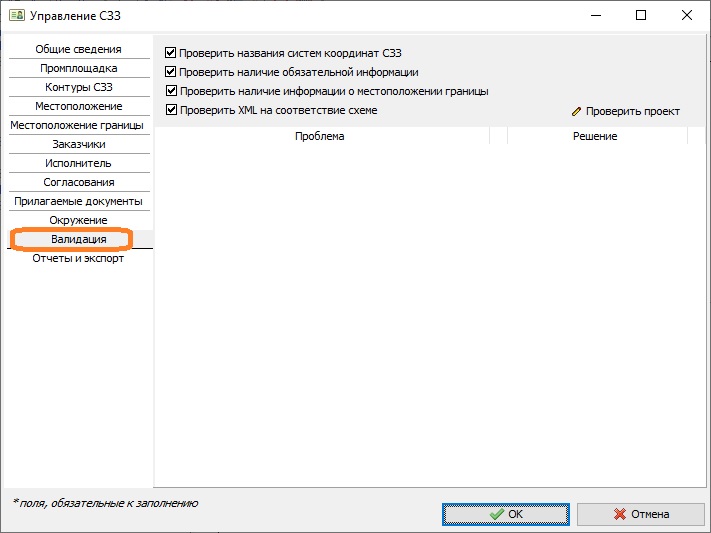Click the app icon in title bar
The height and width of the screenshot is (533, 711).
click(x=16, y=15)
